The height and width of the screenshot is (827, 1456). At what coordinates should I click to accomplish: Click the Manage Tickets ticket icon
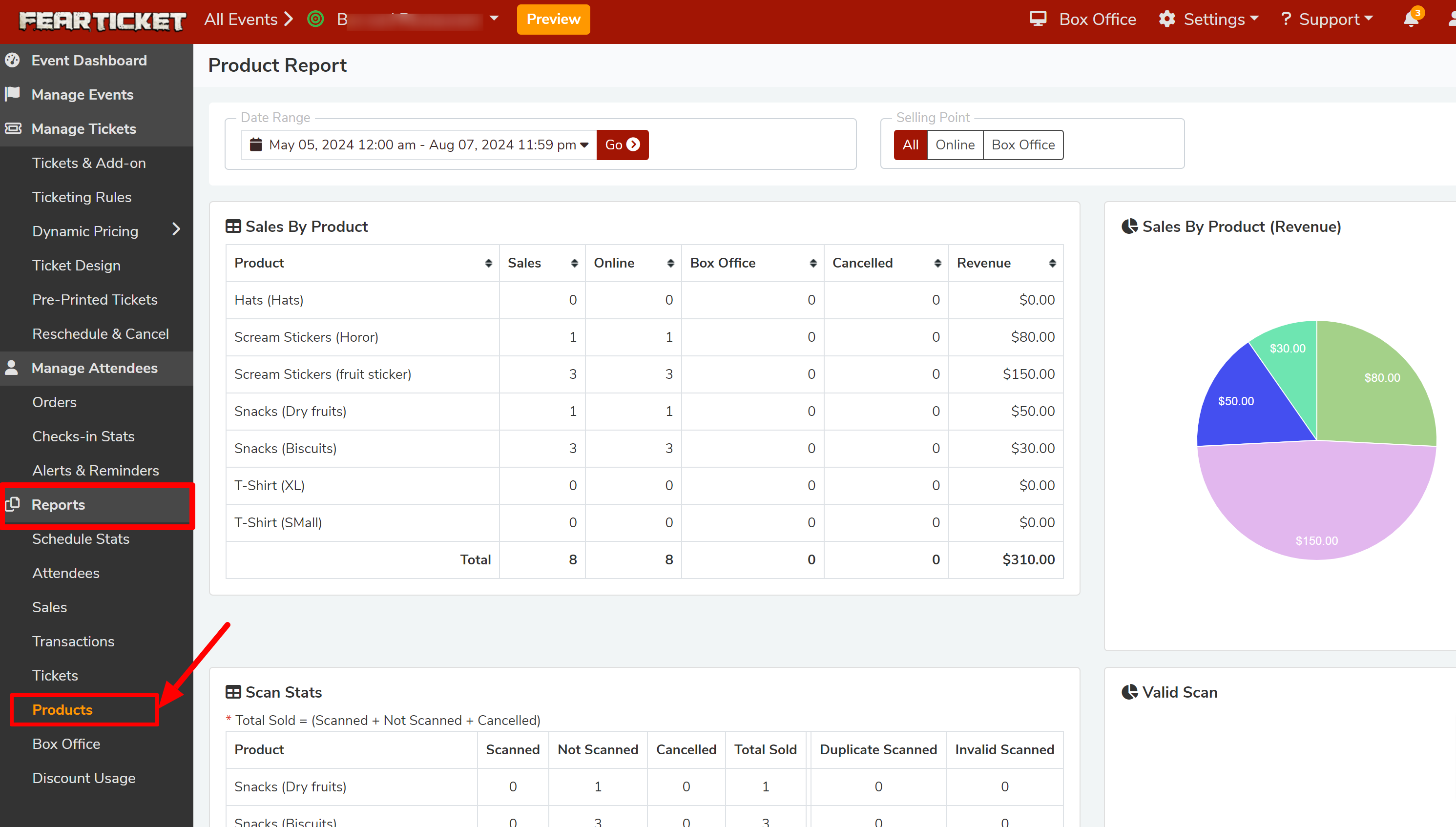click(13, 128)
